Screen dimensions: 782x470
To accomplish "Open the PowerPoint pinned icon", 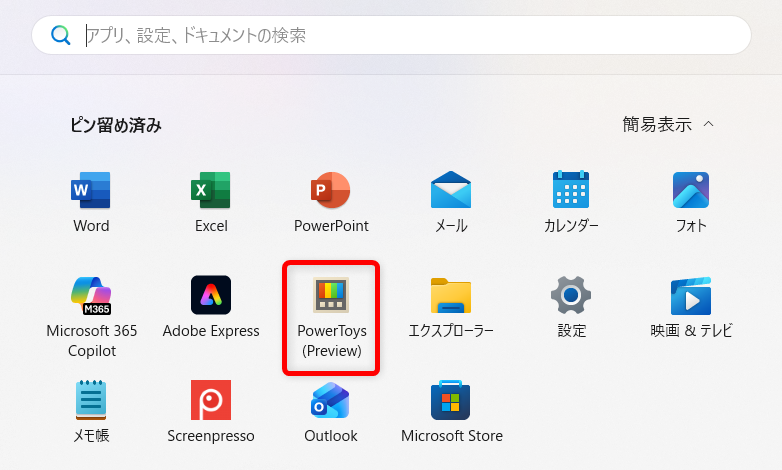I will coord(331,190).
